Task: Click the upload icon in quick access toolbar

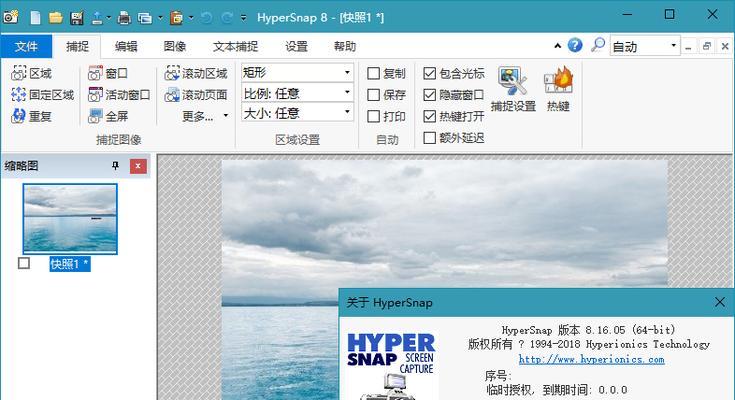Action: [x=97, y=18]
